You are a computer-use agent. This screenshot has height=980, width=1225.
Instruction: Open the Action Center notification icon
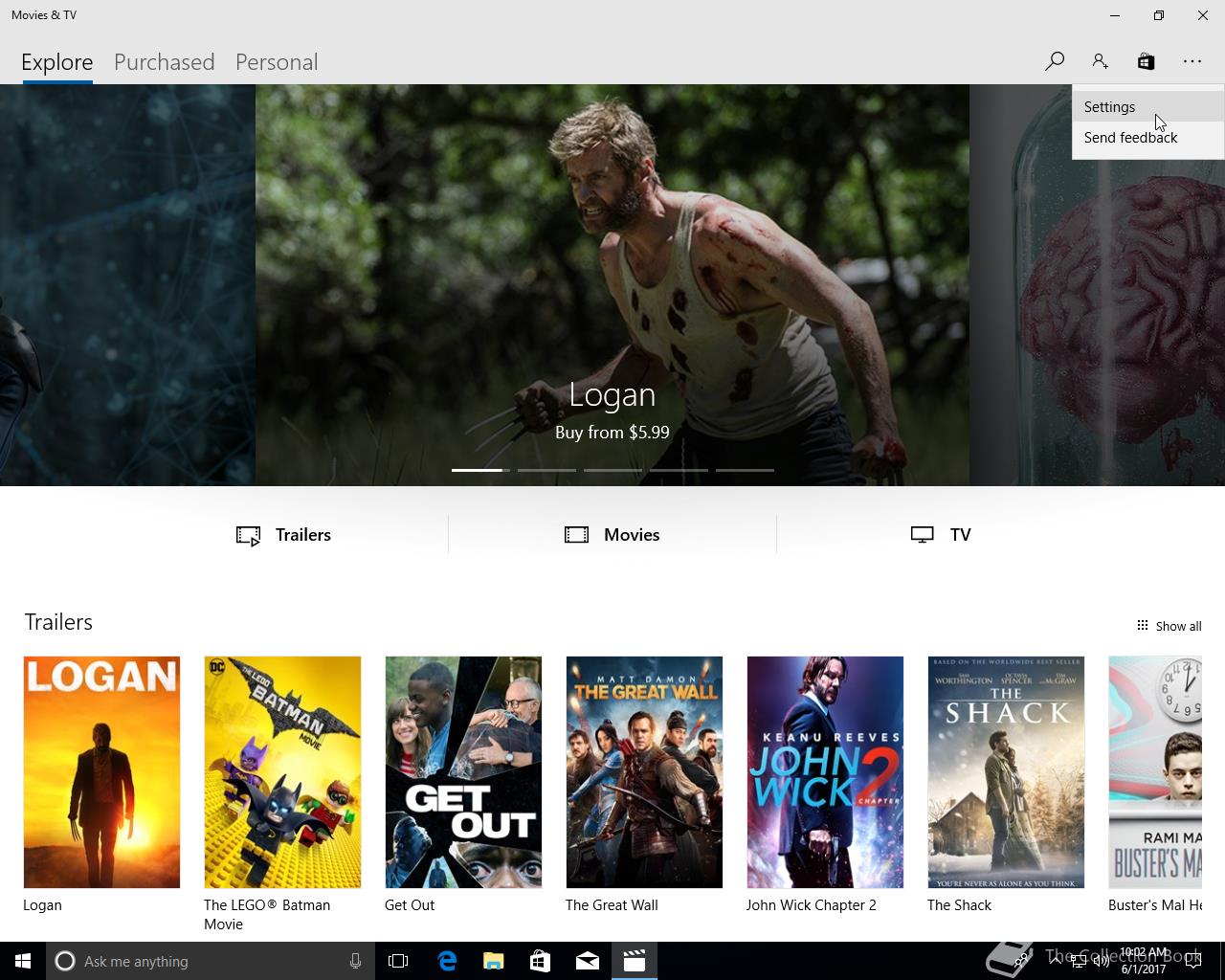tap(1193, 961)
